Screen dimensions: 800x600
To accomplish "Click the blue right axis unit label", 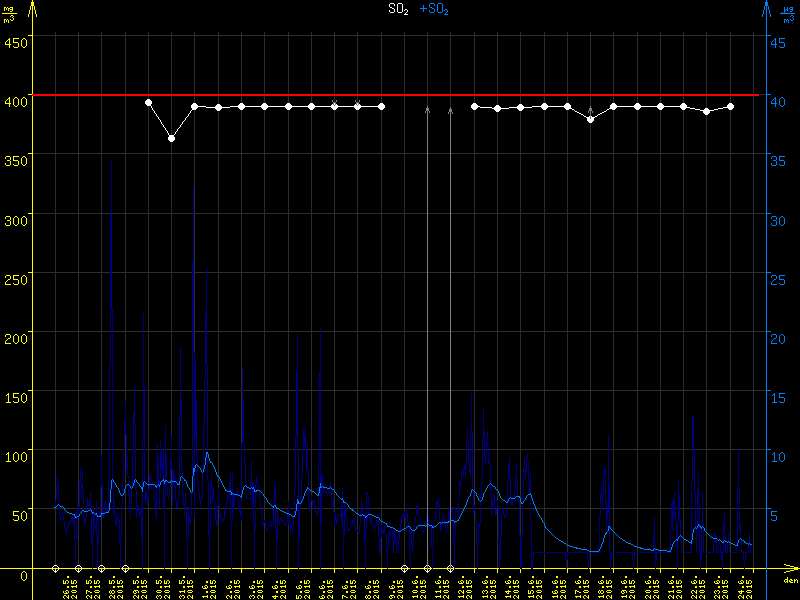I will [x=788, y=13].
